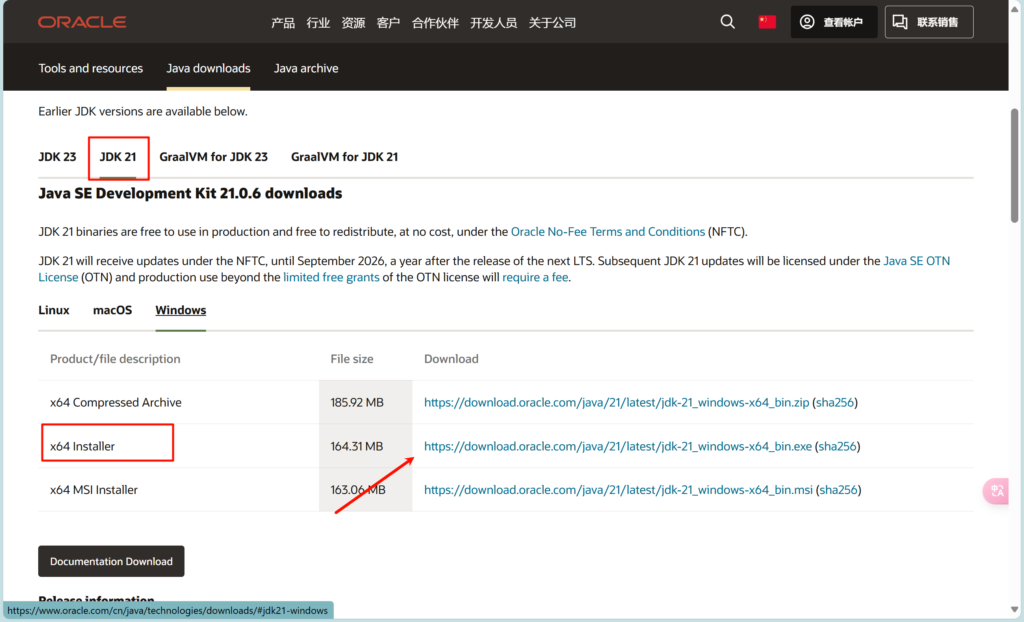Click Java SE Development Kit 21.0.6 heading
The image size is (1024, 622).
tap(190, 193)
